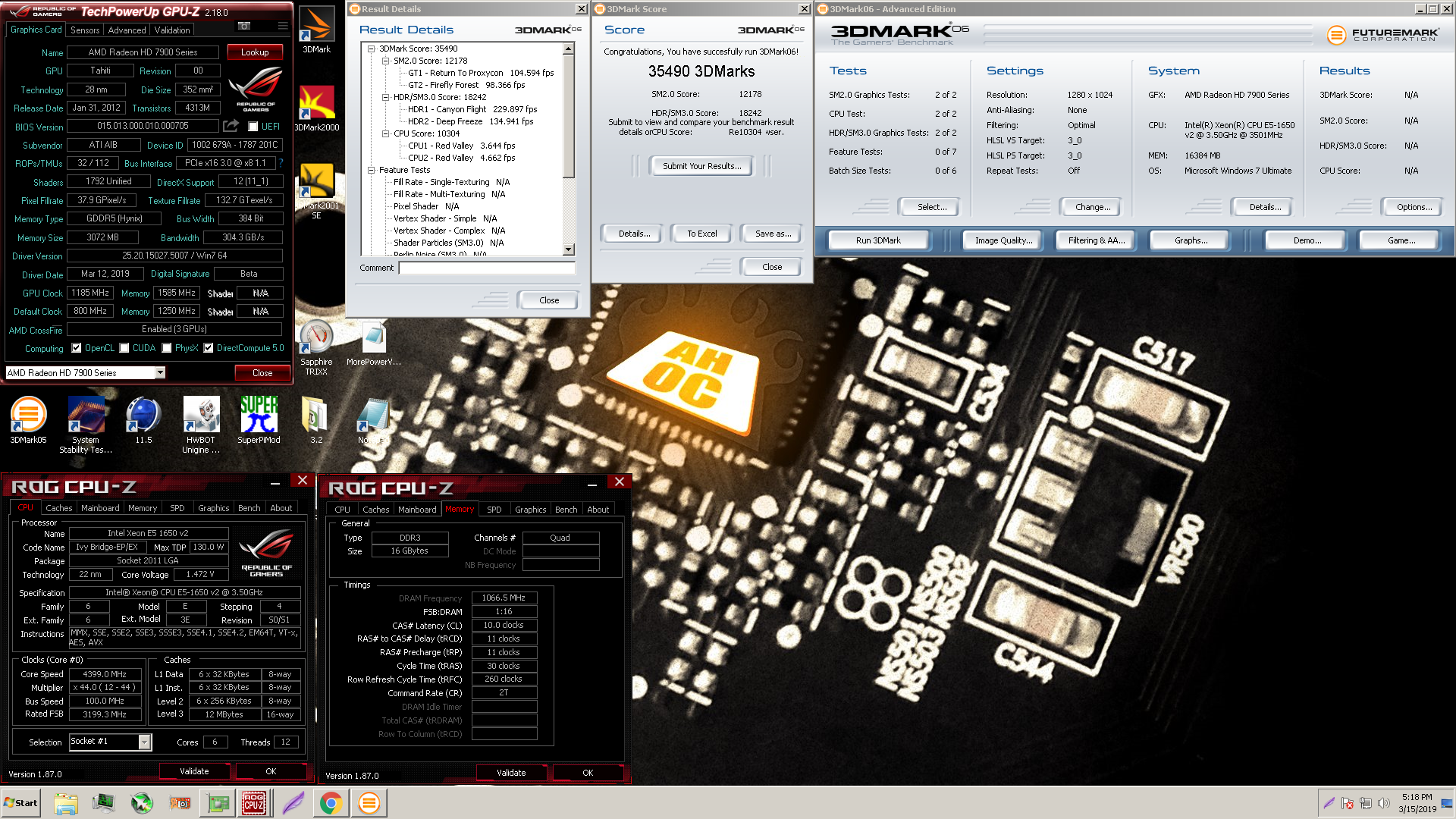Click Validate in the Memory CPU-Z window
Image resolution: width=1456 pixels, height=819 pixels.
click(x=511, y=773)
